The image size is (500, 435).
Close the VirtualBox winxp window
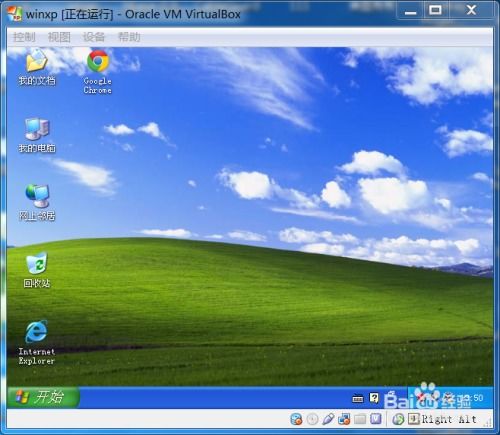471,10
